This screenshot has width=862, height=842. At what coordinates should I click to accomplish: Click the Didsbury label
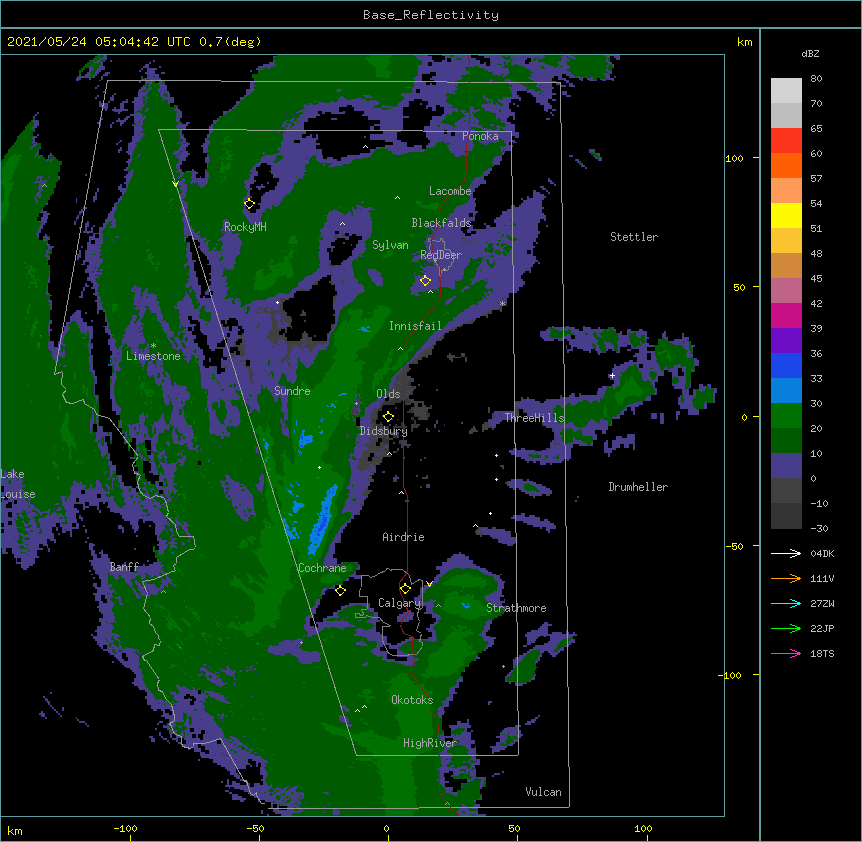(384, 431)
